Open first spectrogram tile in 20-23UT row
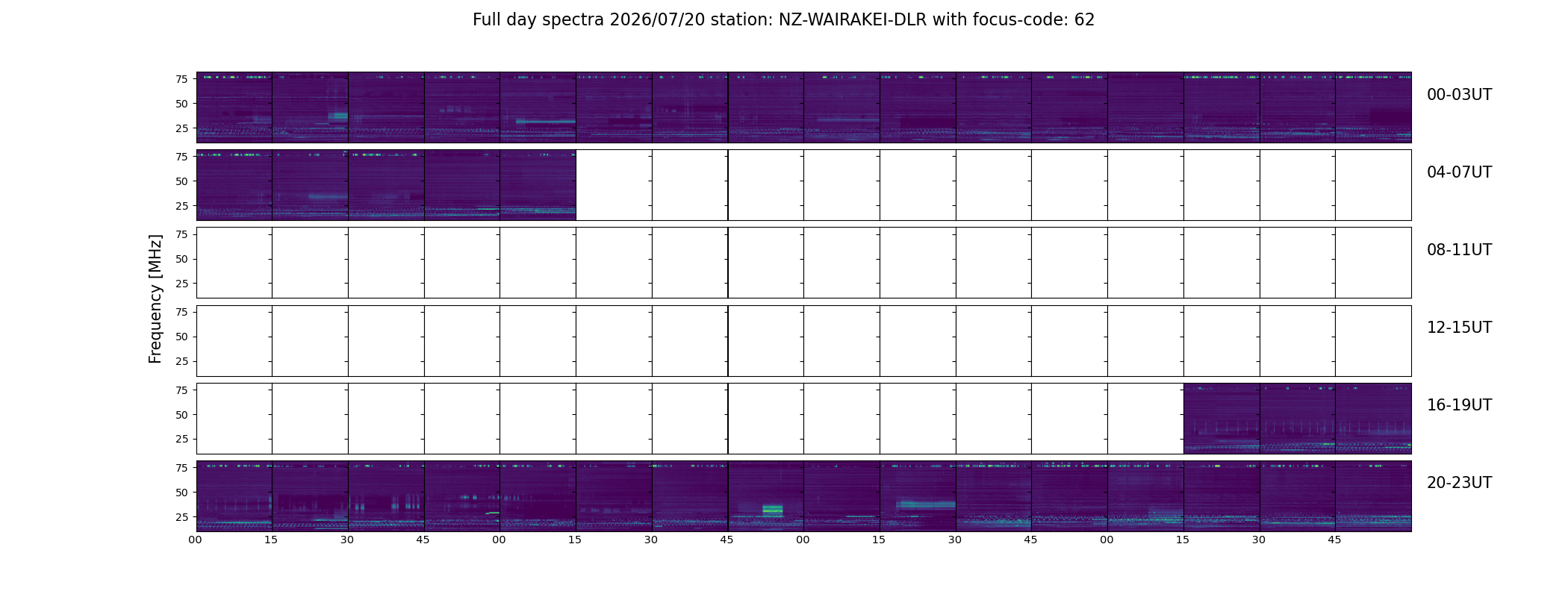 point(234,496)
